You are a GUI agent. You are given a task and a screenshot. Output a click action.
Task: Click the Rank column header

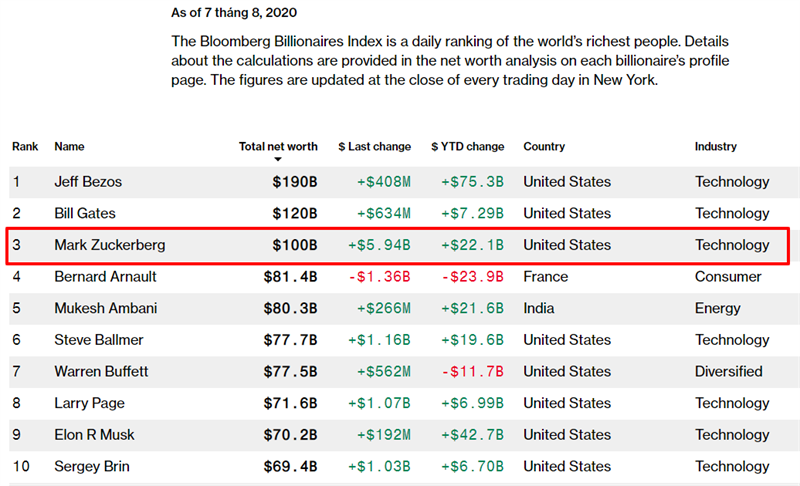point(25,147)
